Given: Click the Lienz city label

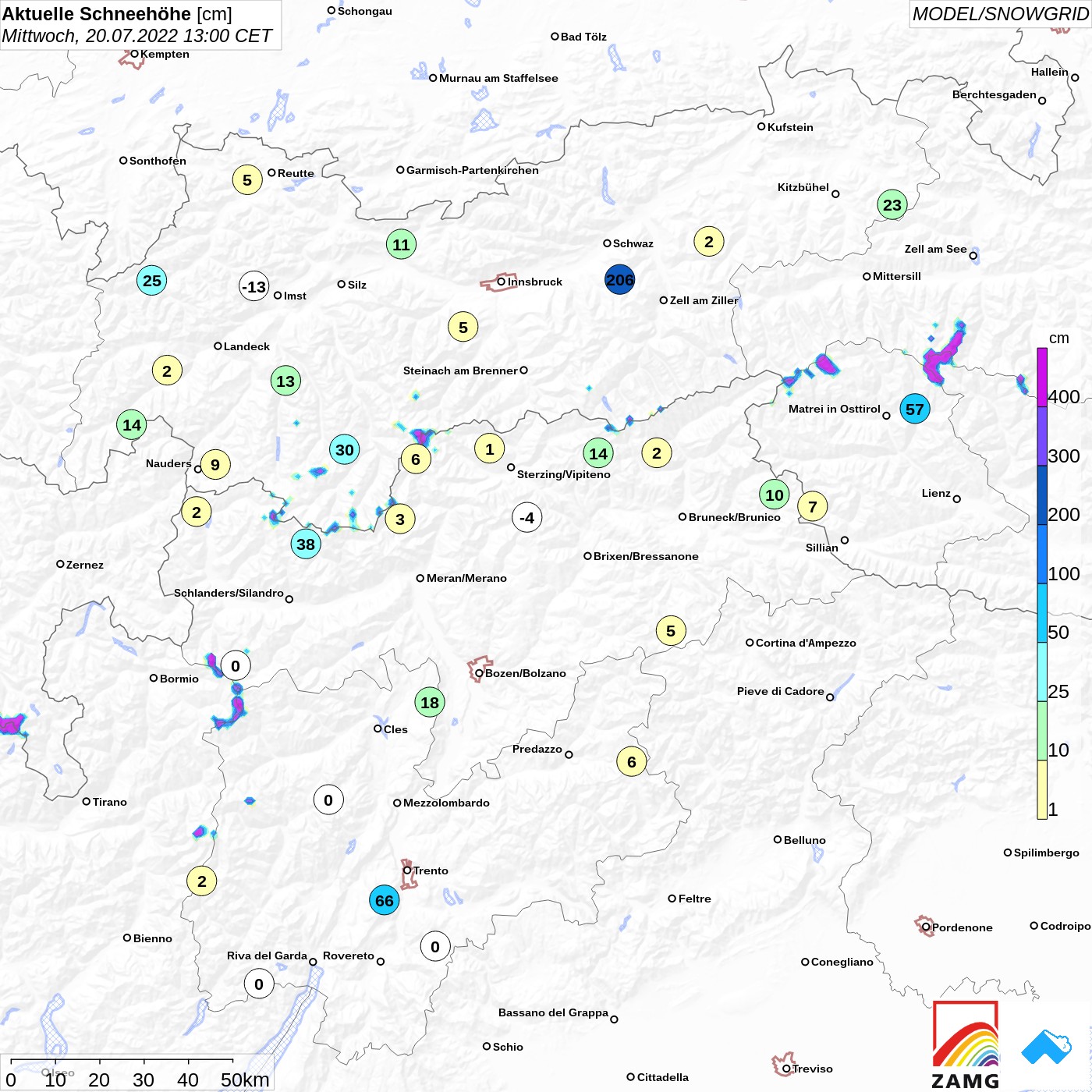Looking at the screenshot, I should coord(936,493).
